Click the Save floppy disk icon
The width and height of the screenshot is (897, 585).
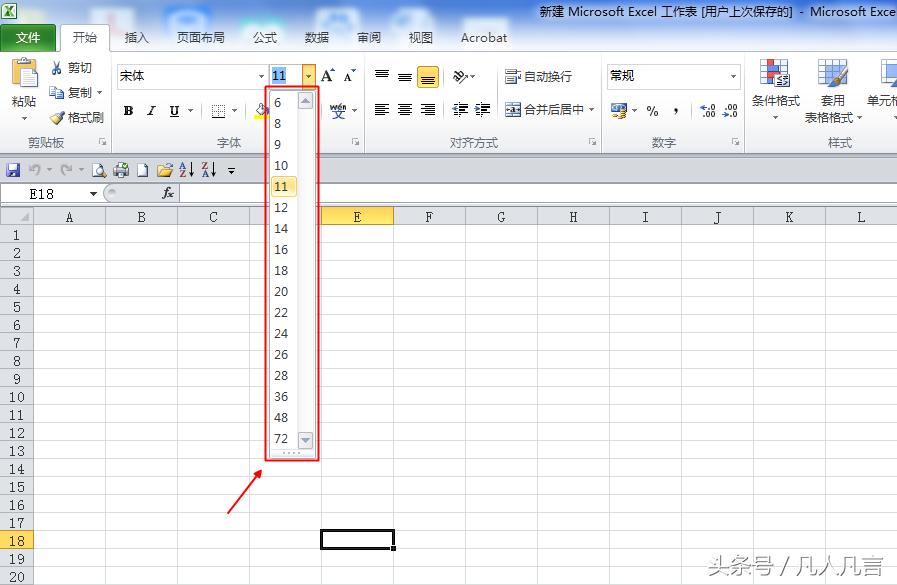(13, 170)
